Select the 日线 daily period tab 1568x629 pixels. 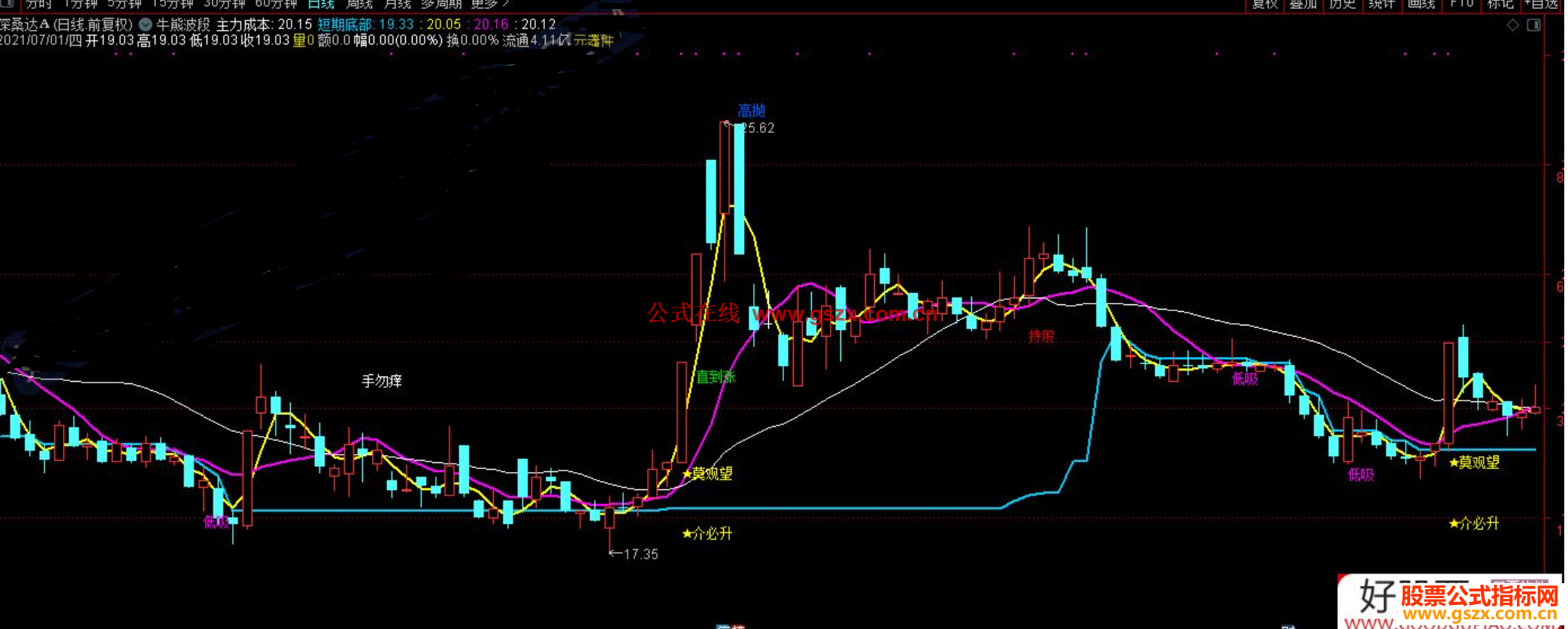321,4
